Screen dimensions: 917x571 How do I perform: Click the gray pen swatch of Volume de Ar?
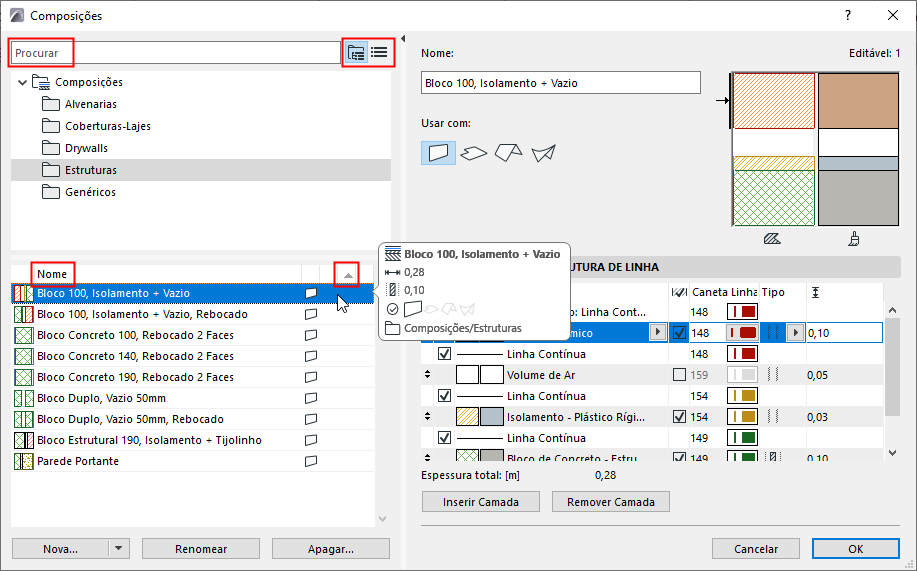coord(742,375)
